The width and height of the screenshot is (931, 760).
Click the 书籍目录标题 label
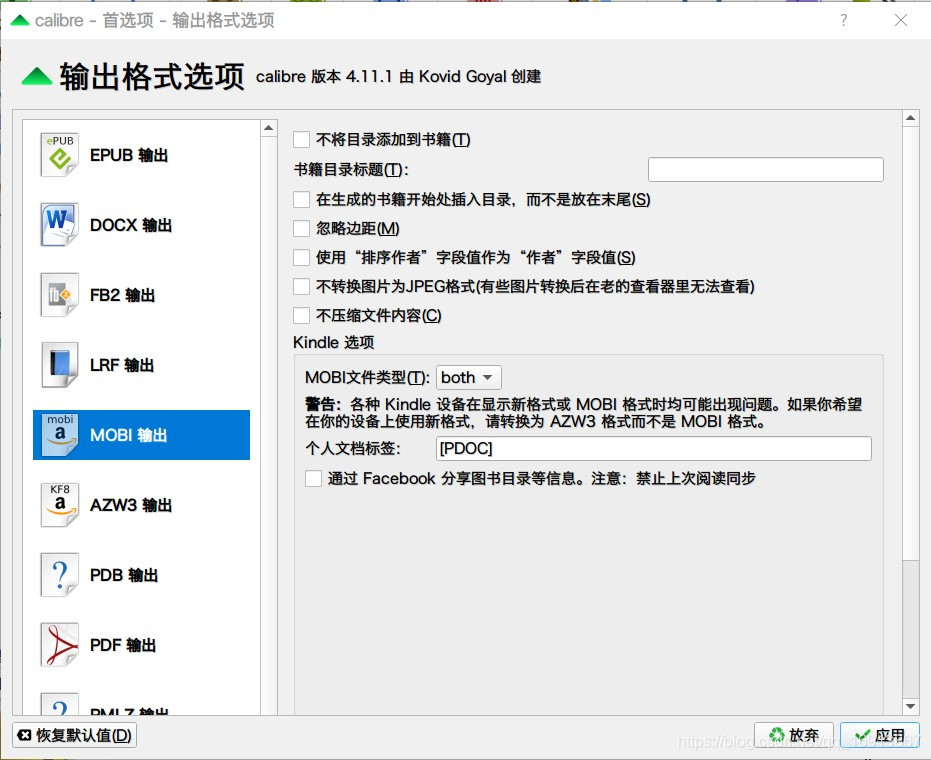(351, 170)
